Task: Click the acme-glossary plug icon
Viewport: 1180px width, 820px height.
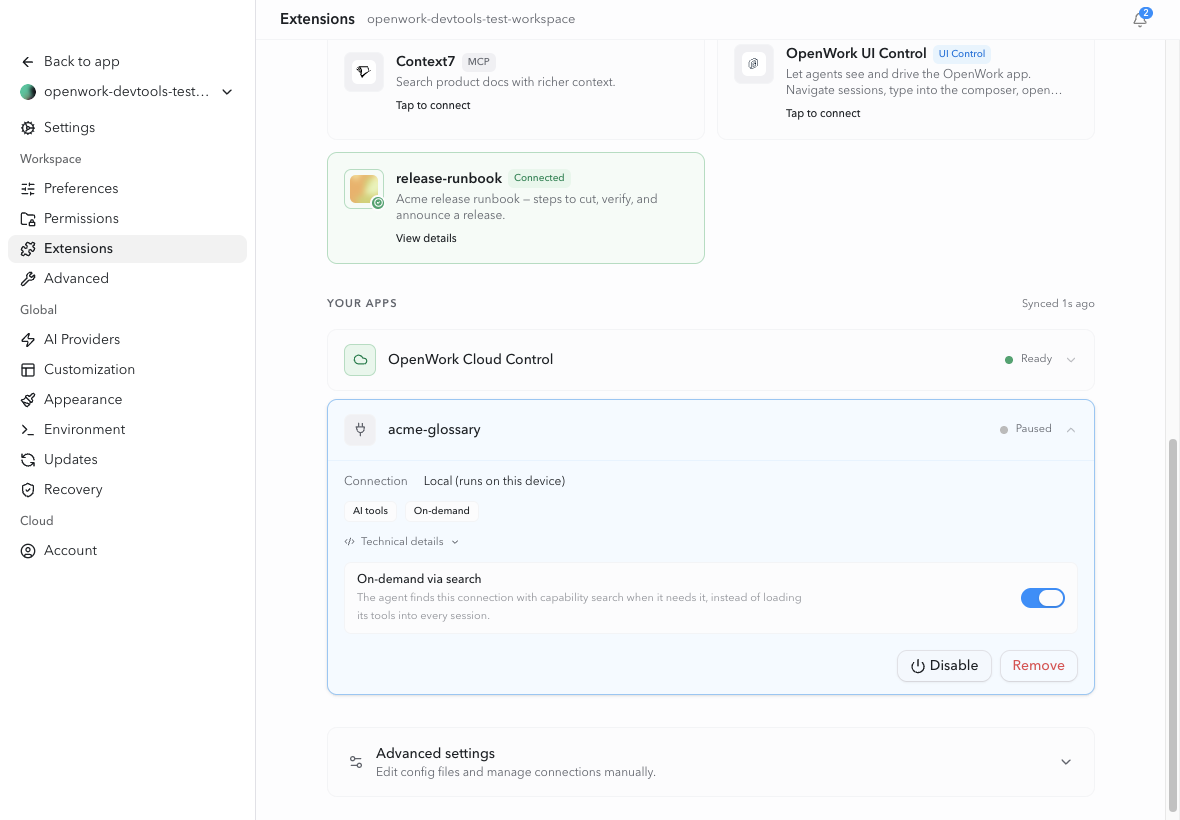Action: coord(360,430)
